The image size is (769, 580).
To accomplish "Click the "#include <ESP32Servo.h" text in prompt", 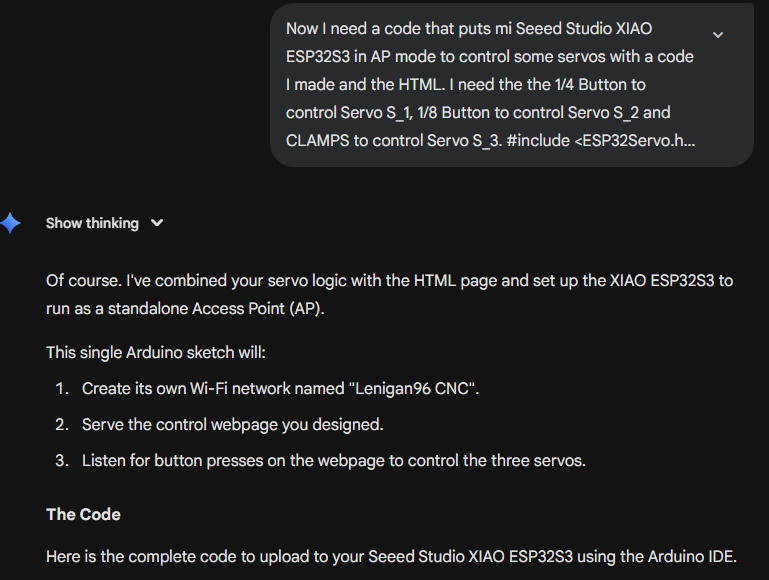I will [x=600, y=140].
